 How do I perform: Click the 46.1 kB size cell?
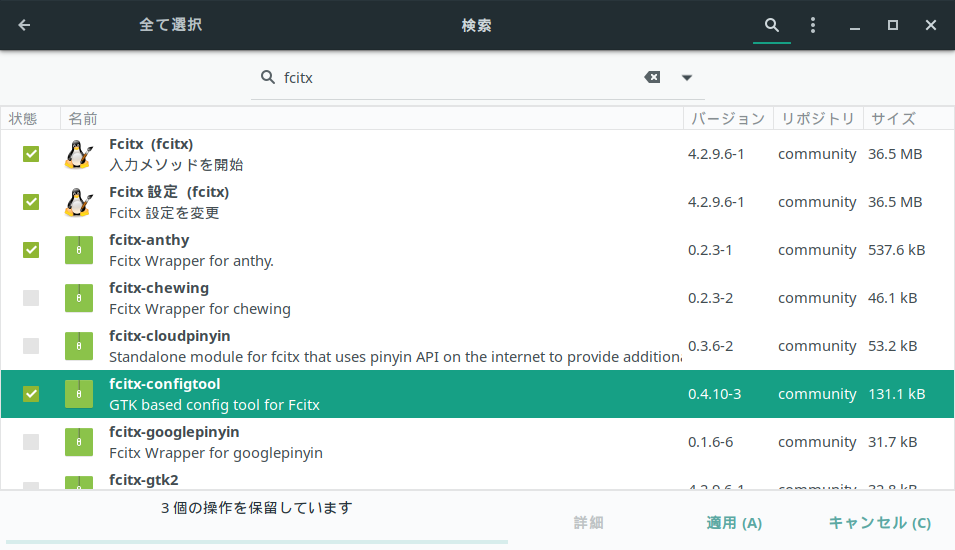point(892,298)
